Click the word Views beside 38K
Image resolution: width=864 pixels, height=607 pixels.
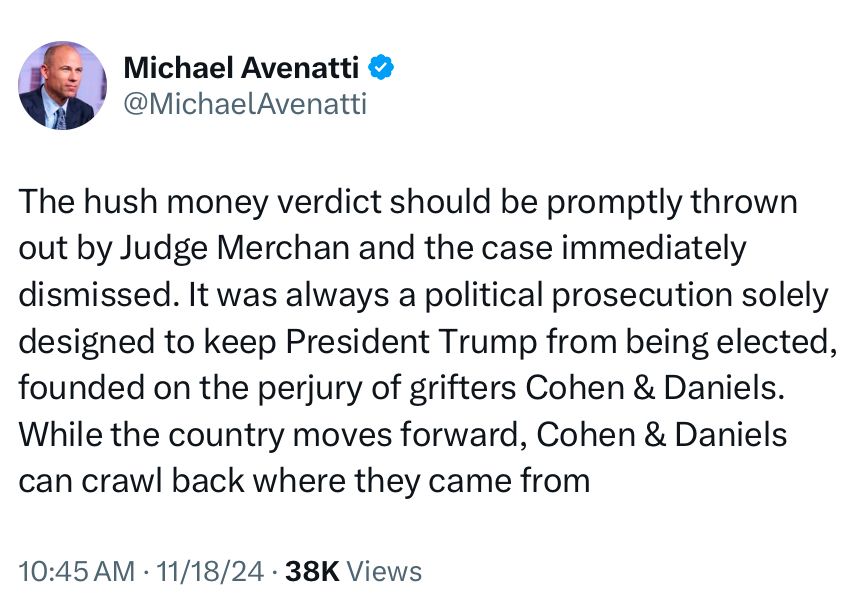click(385, 571)
